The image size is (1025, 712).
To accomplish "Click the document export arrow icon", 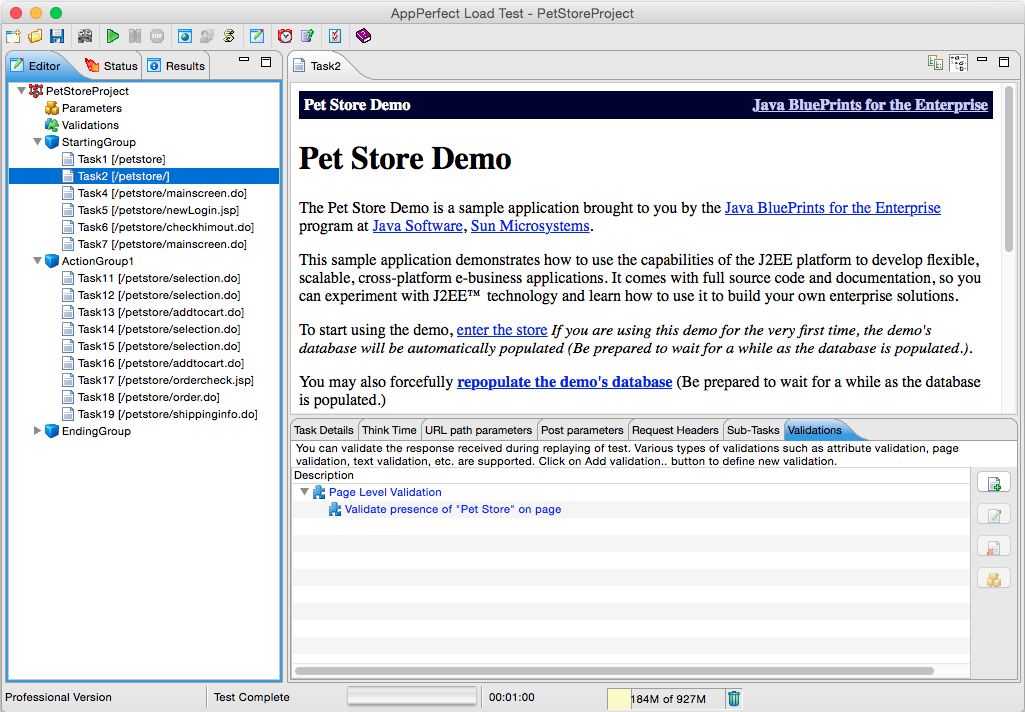I will coord(307,36).
